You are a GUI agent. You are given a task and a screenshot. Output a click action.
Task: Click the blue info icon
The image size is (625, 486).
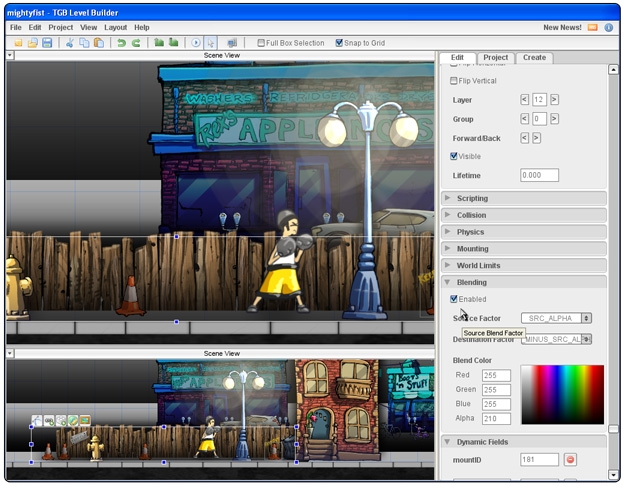point(609,28)
